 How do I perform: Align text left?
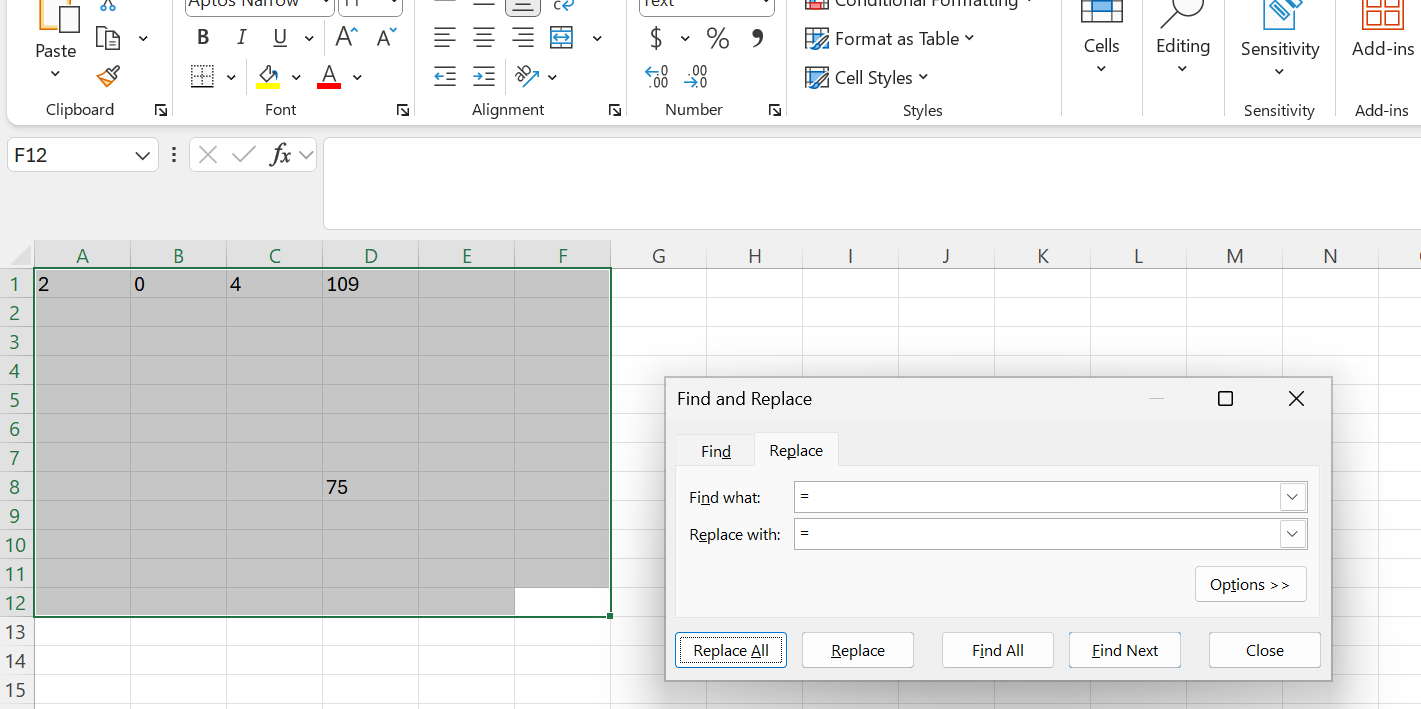pyautogui.click(x=445, y=38)
